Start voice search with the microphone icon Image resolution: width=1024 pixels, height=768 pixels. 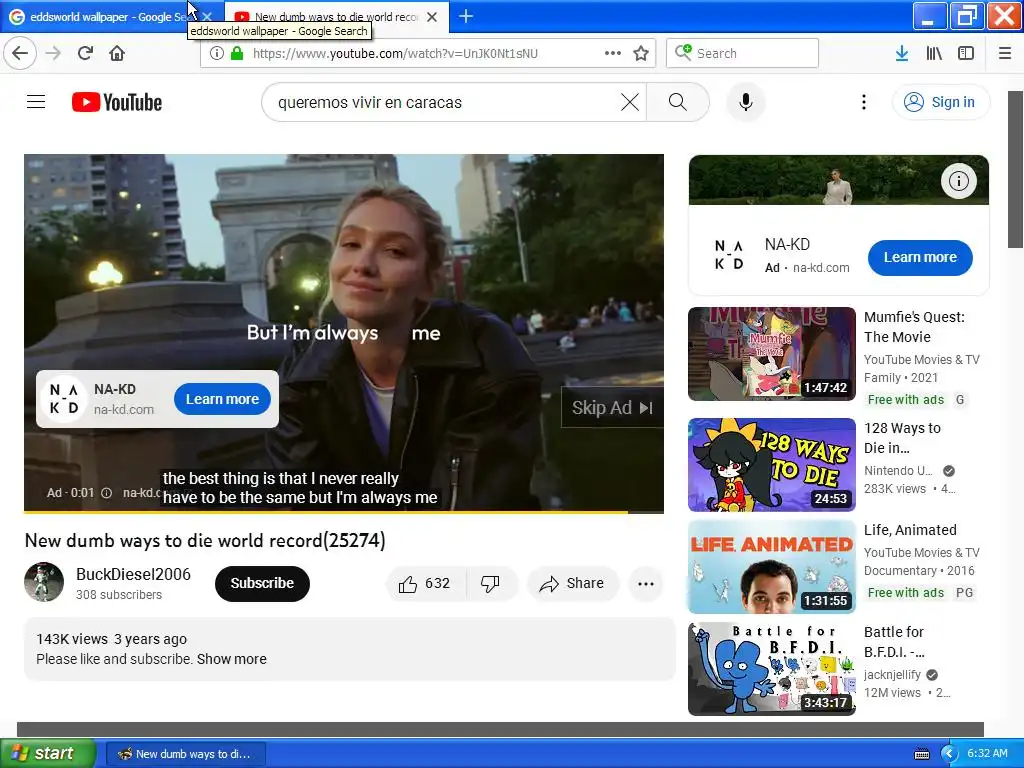746,102
